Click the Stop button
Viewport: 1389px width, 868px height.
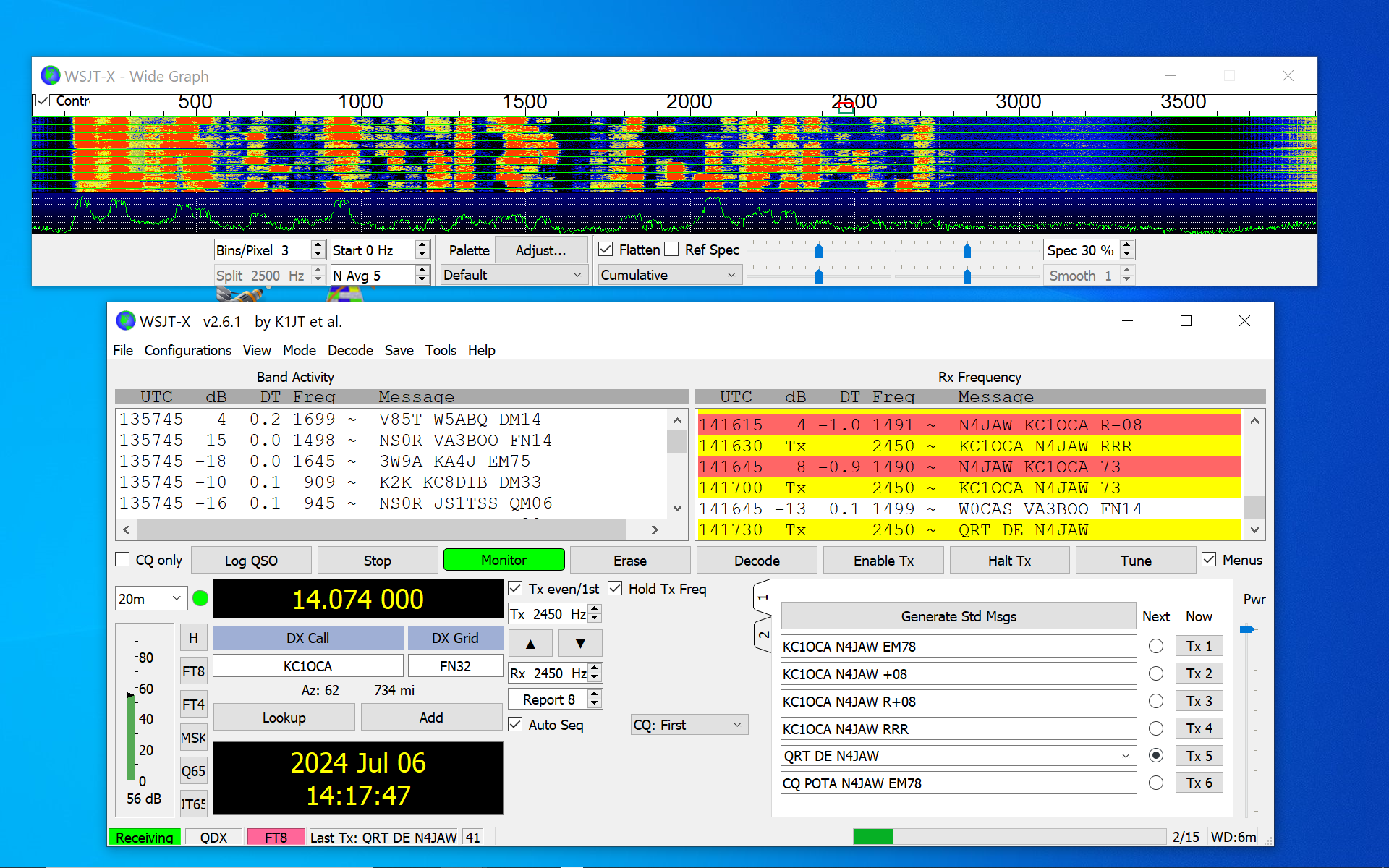click(x=377, y=561)
